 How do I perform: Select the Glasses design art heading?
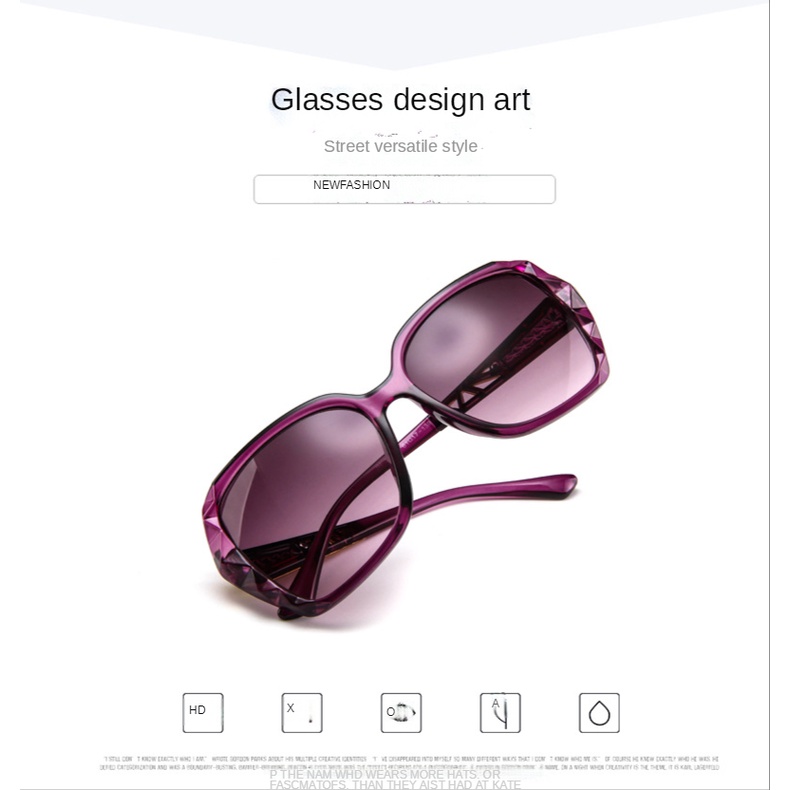pyautogui.click(x=401, y=100)
